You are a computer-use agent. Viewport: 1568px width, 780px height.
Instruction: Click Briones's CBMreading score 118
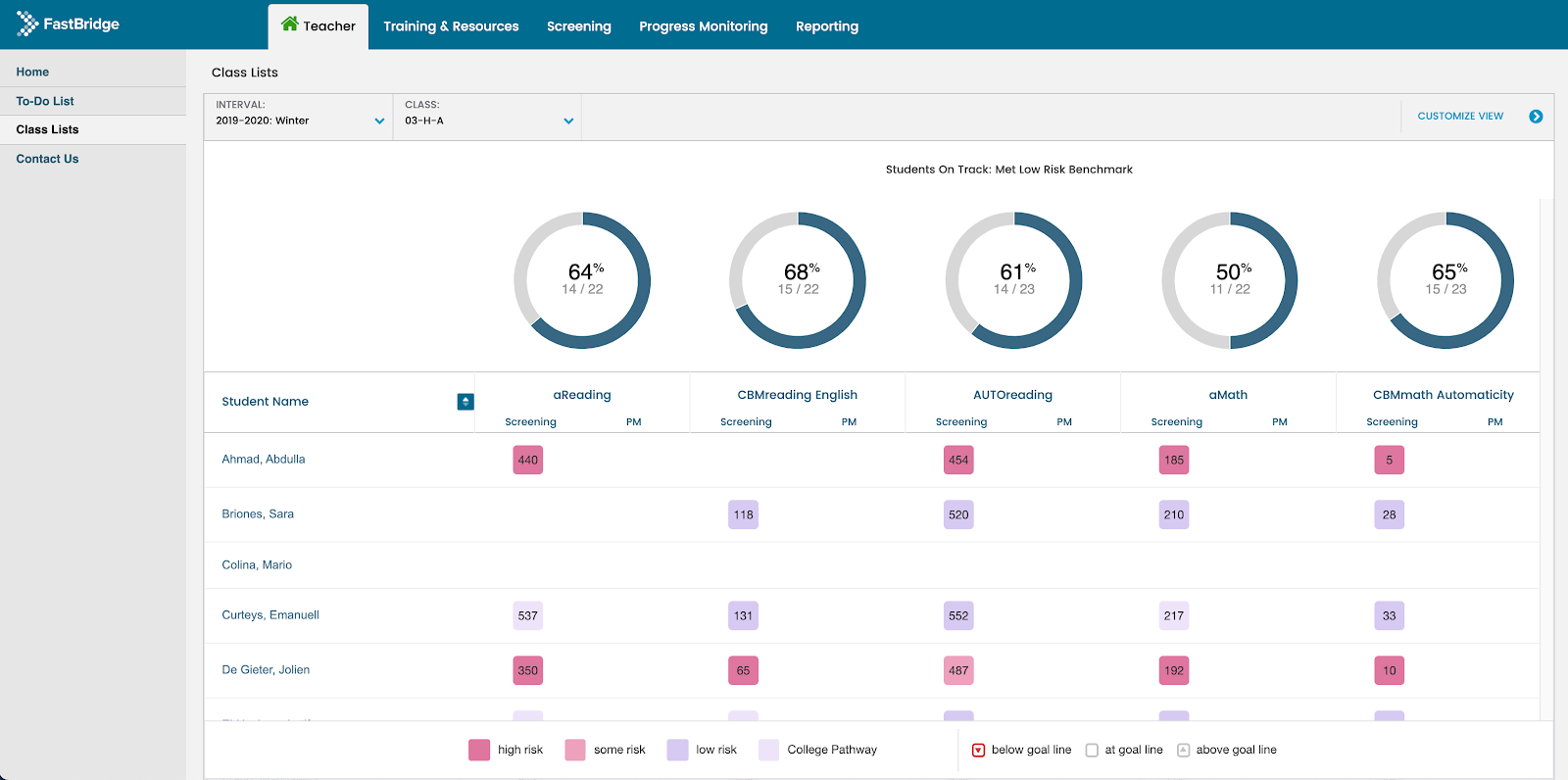coord(743,515)
